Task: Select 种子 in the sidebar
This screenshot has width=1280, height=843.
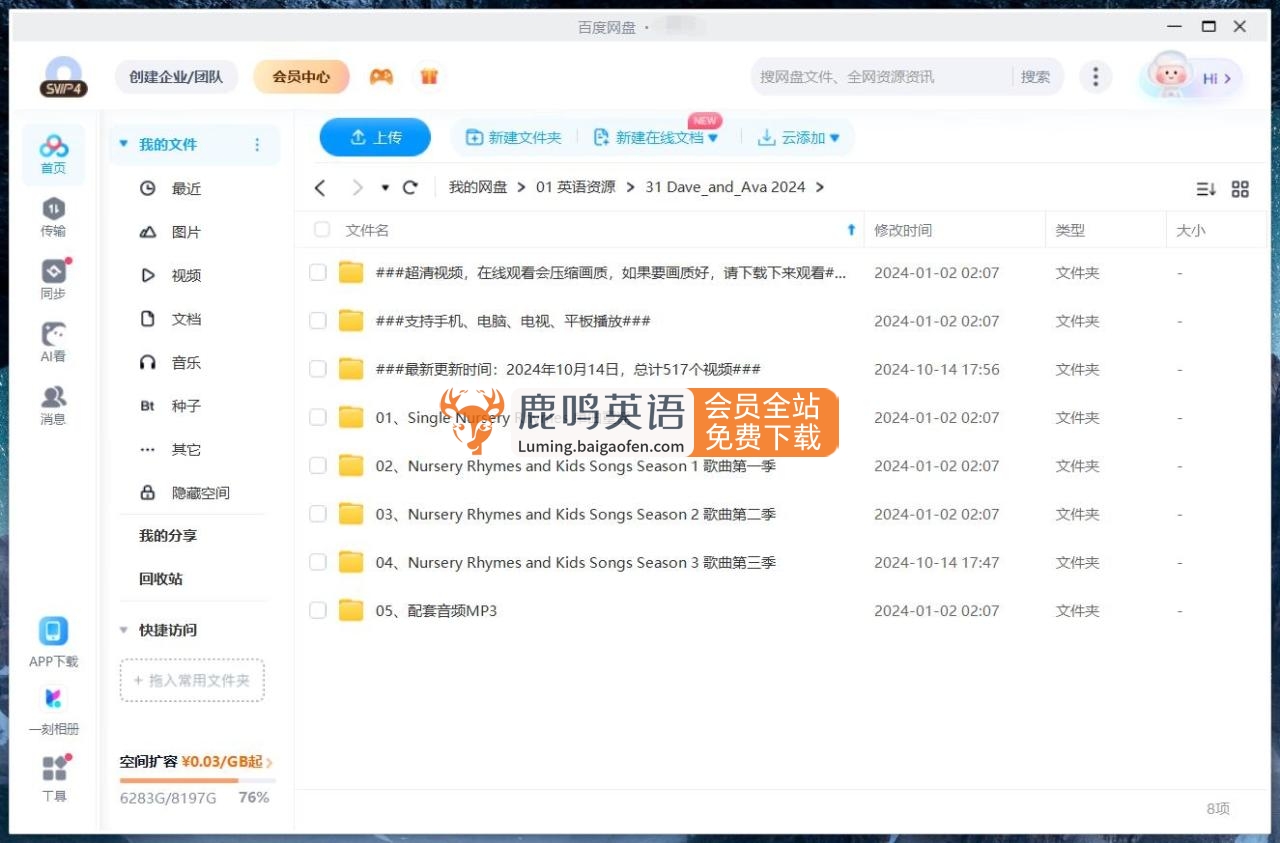Action: coord(186,406)
